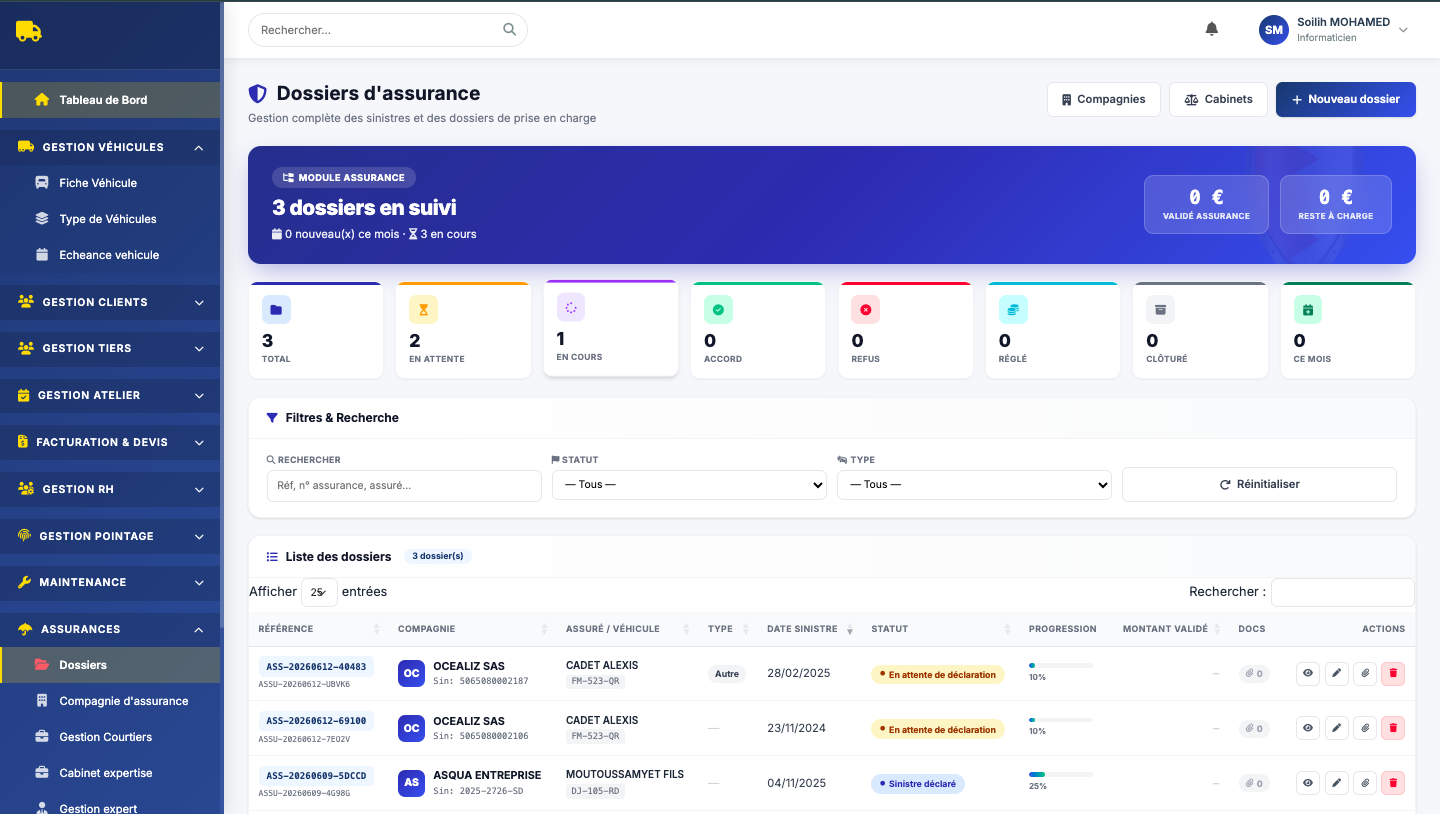
Task: Click the Nouveau dossier button
Action: point(1346,100)
